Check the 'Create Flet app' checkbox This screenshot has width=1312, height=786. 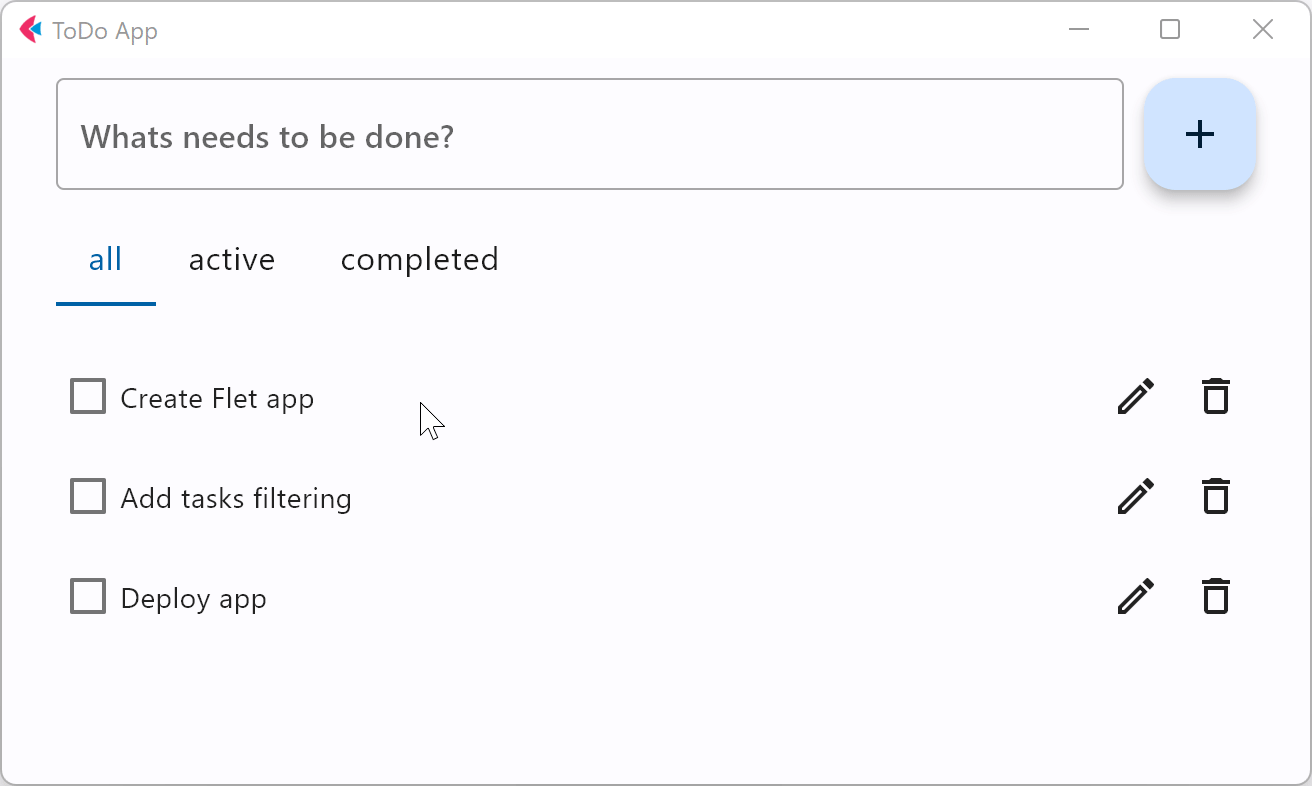click(x=88, y=396)
